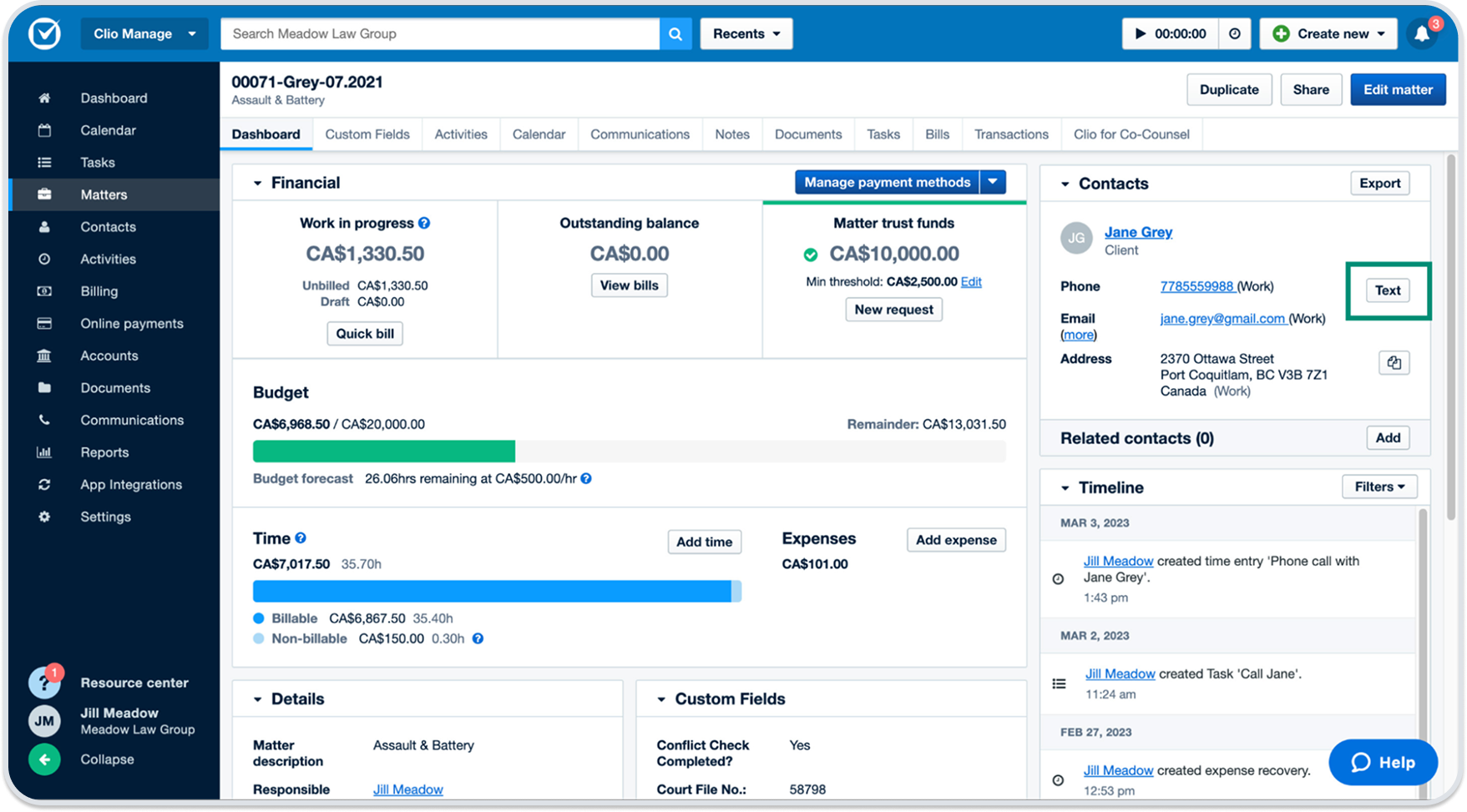Click the green budget progress bar
Viewport: 1467px width, 812px height.
click(384, 451)
